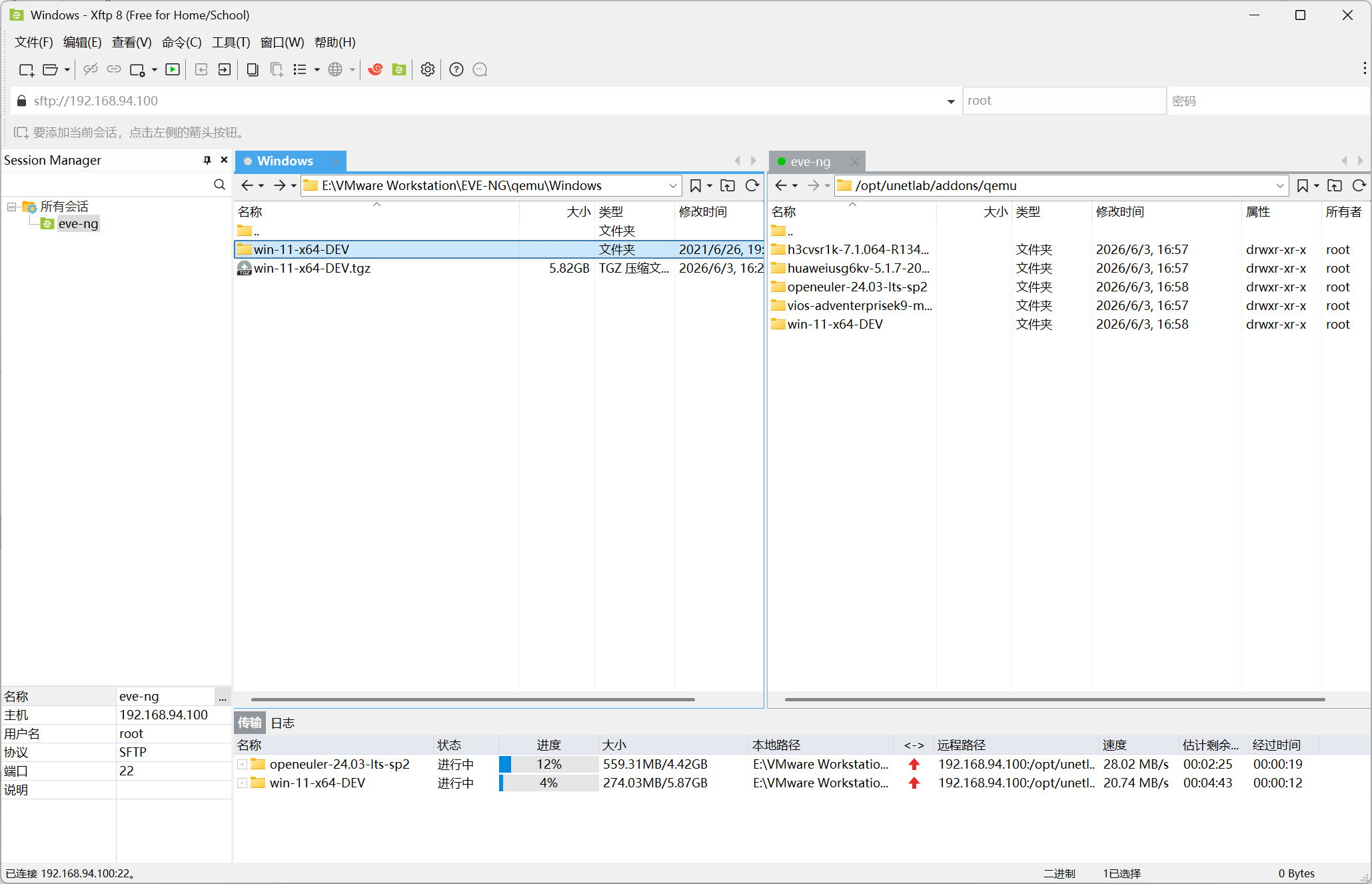Viewport: 1372px width, 884px height.
Task: Expand the openeuler-24.03-lts-sp2 transfer row
Action: pos(243,764)
